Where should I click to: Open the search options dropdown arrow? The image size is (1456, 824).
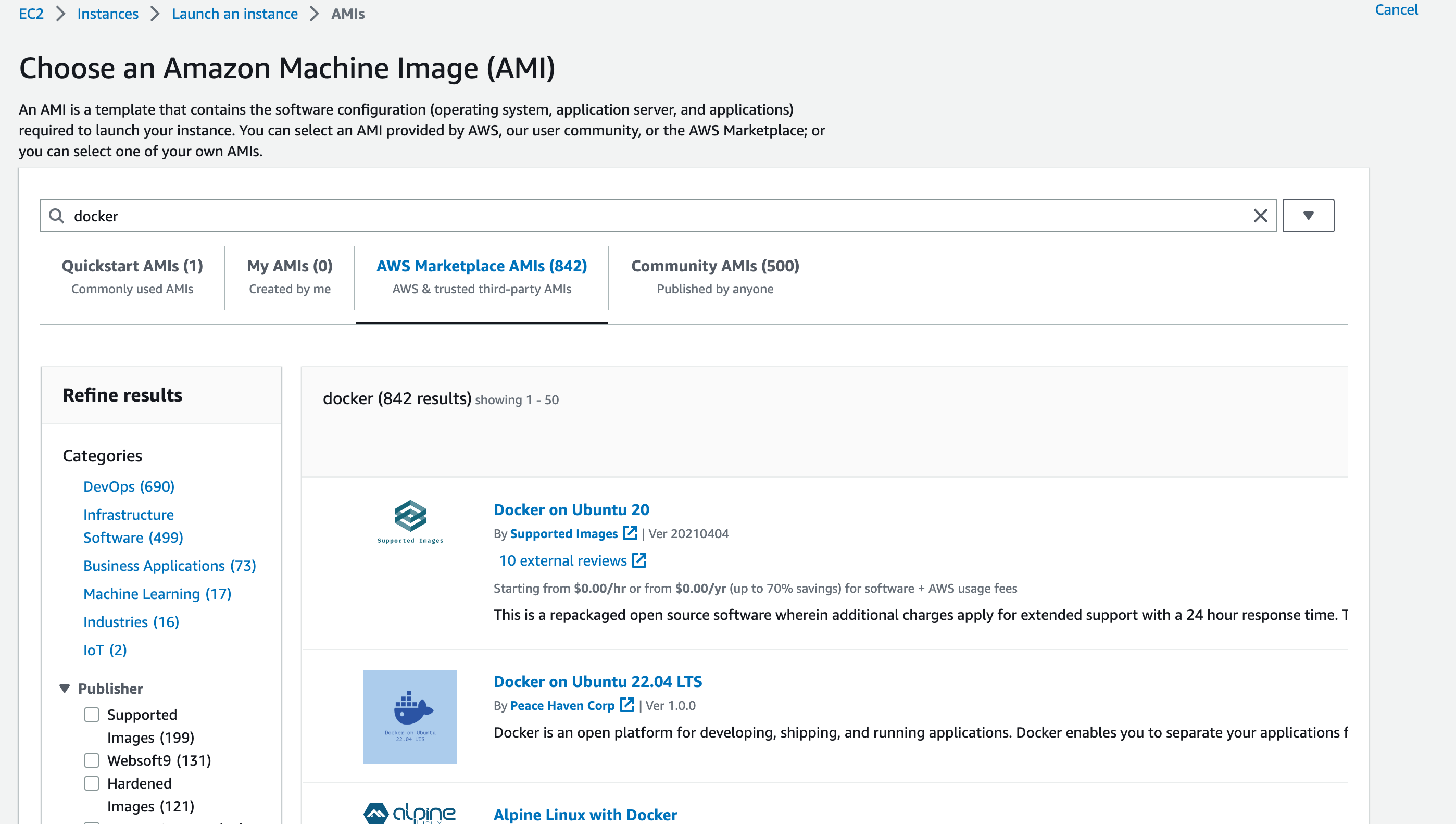click(1308, 216)
